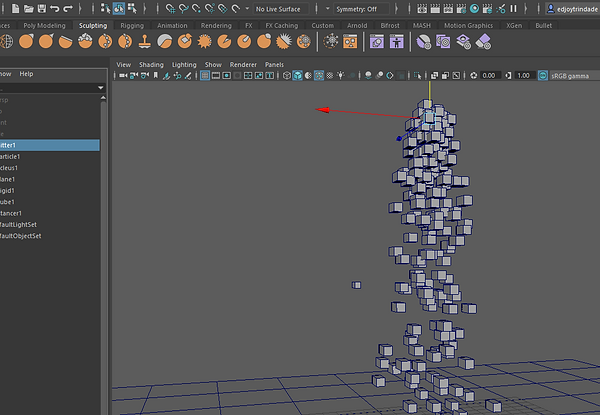Open the arrow menu left of Symmetry
This screenshot has width=600, height=415.
327,8
